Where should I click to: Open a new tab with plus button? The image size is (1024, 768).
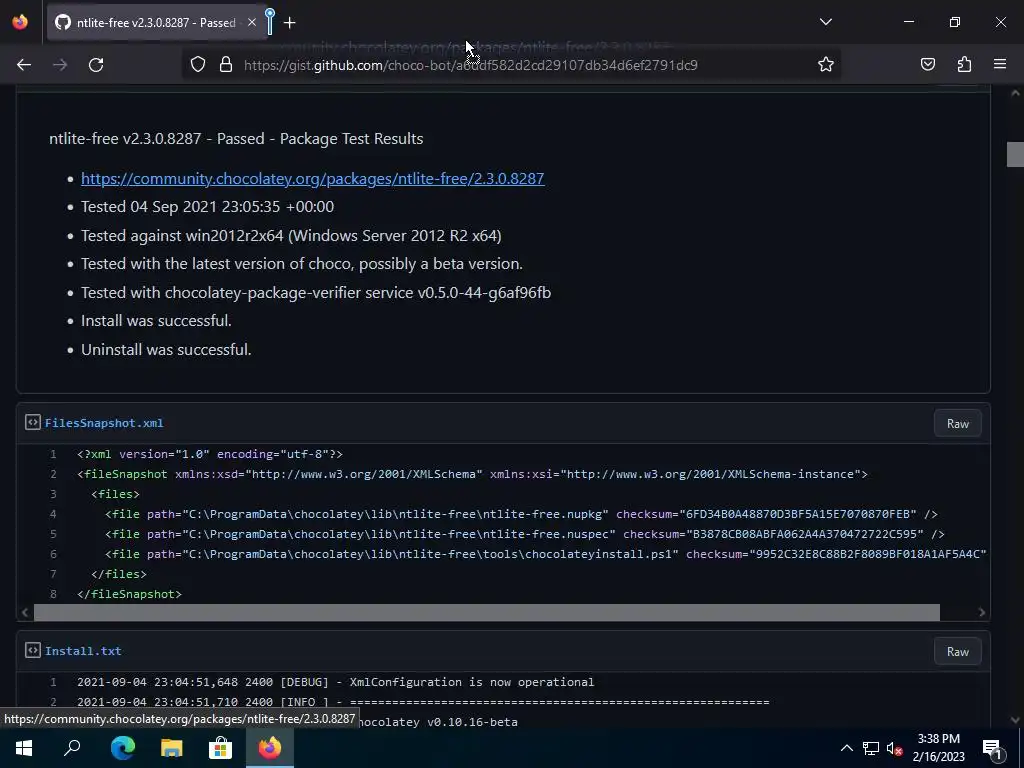click(289, 23)
